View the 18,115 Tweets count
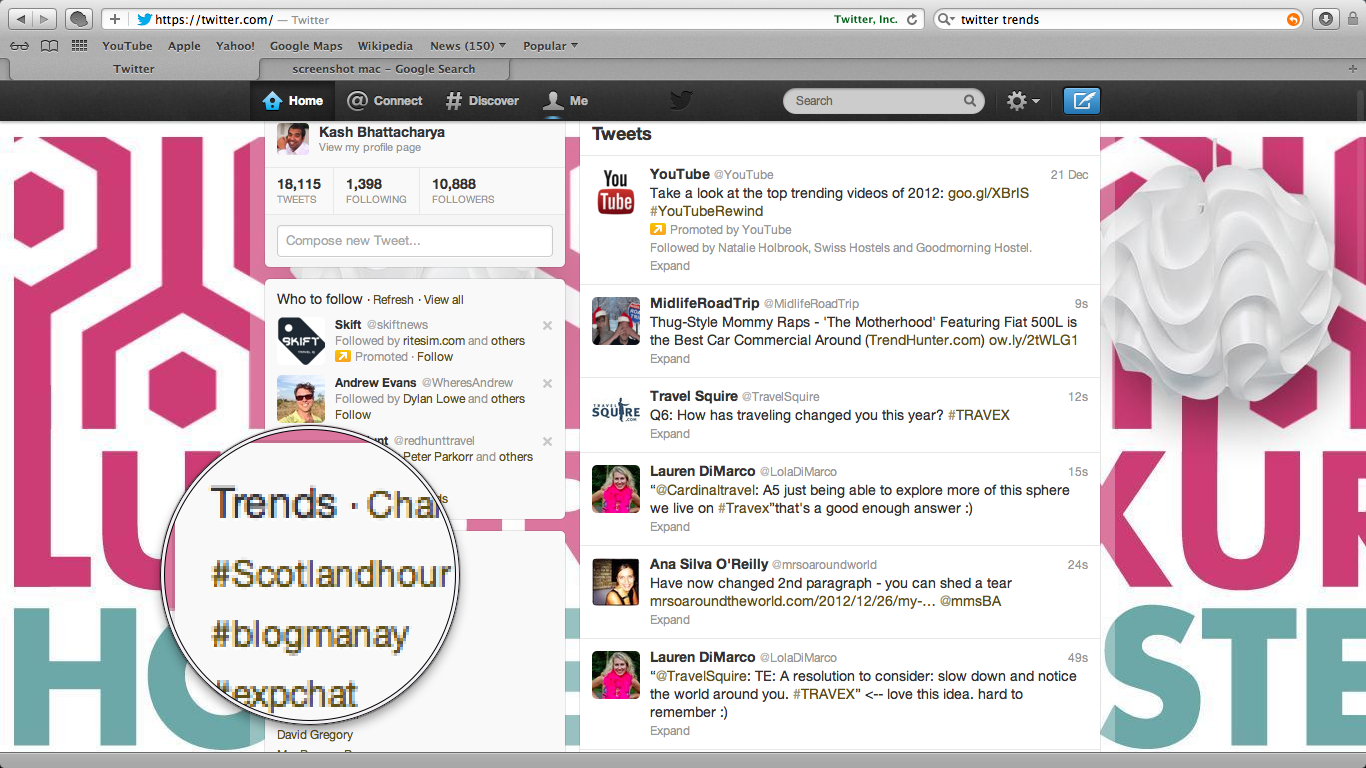1366x768 pixels. pos(299,191)
